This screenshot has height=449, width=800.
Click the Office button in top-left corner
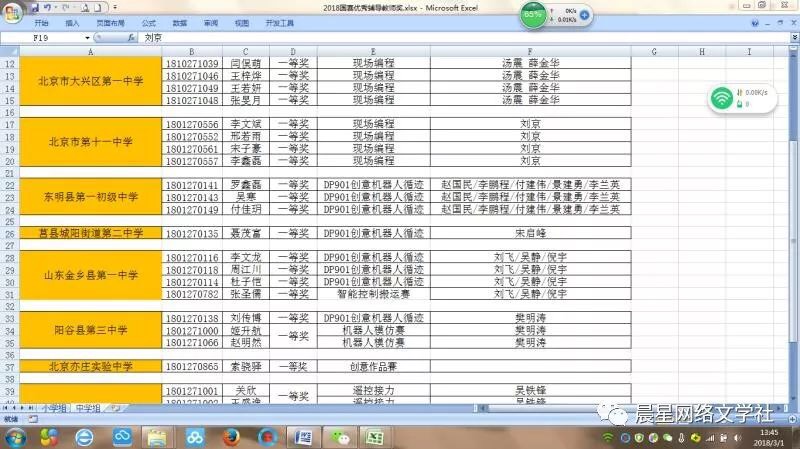[12, 8]
